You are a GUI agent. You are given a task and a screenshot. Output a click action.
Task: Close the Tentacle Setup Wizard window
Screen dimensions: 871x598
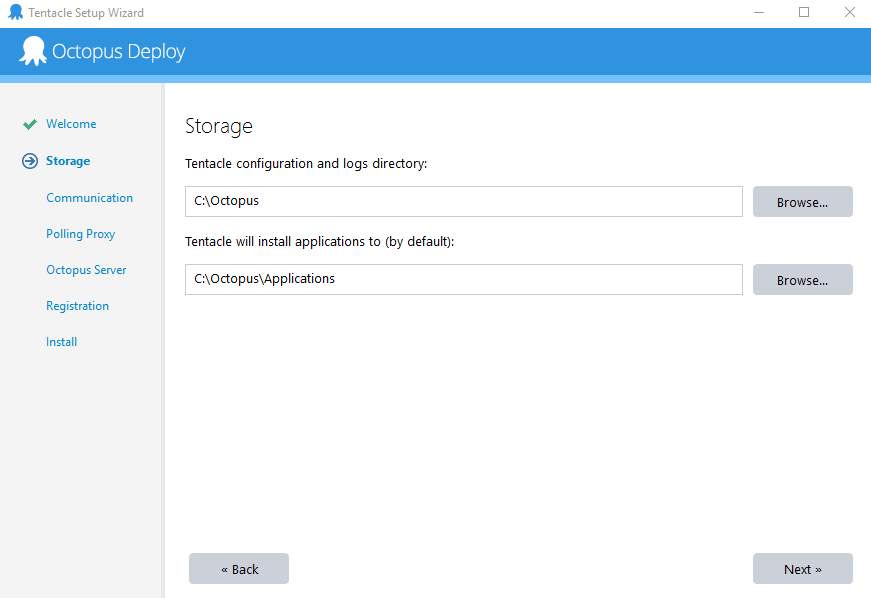[x=849, y=12]
